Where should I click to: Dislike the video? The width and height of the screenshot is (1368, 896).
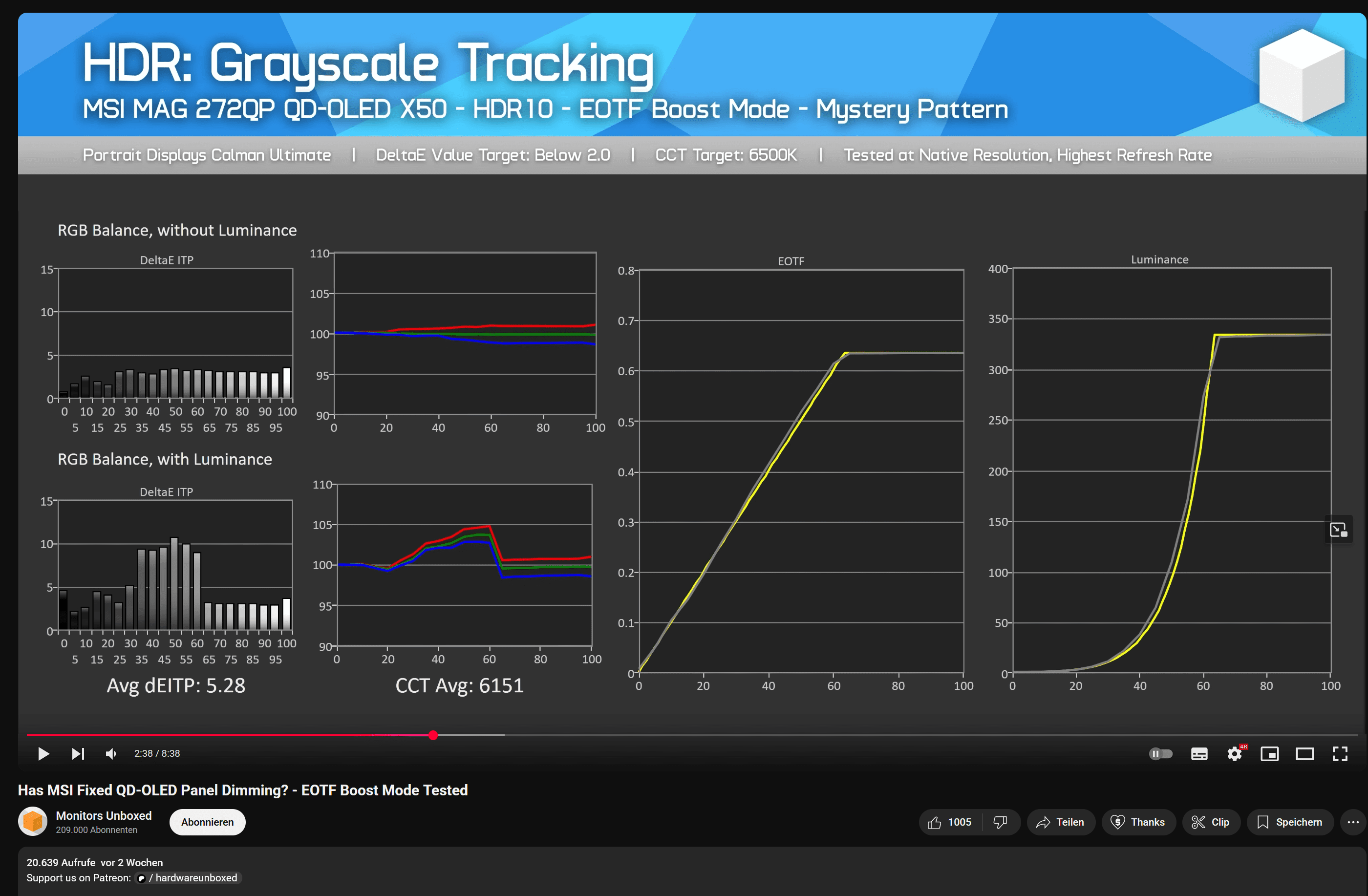point(1001,822)
